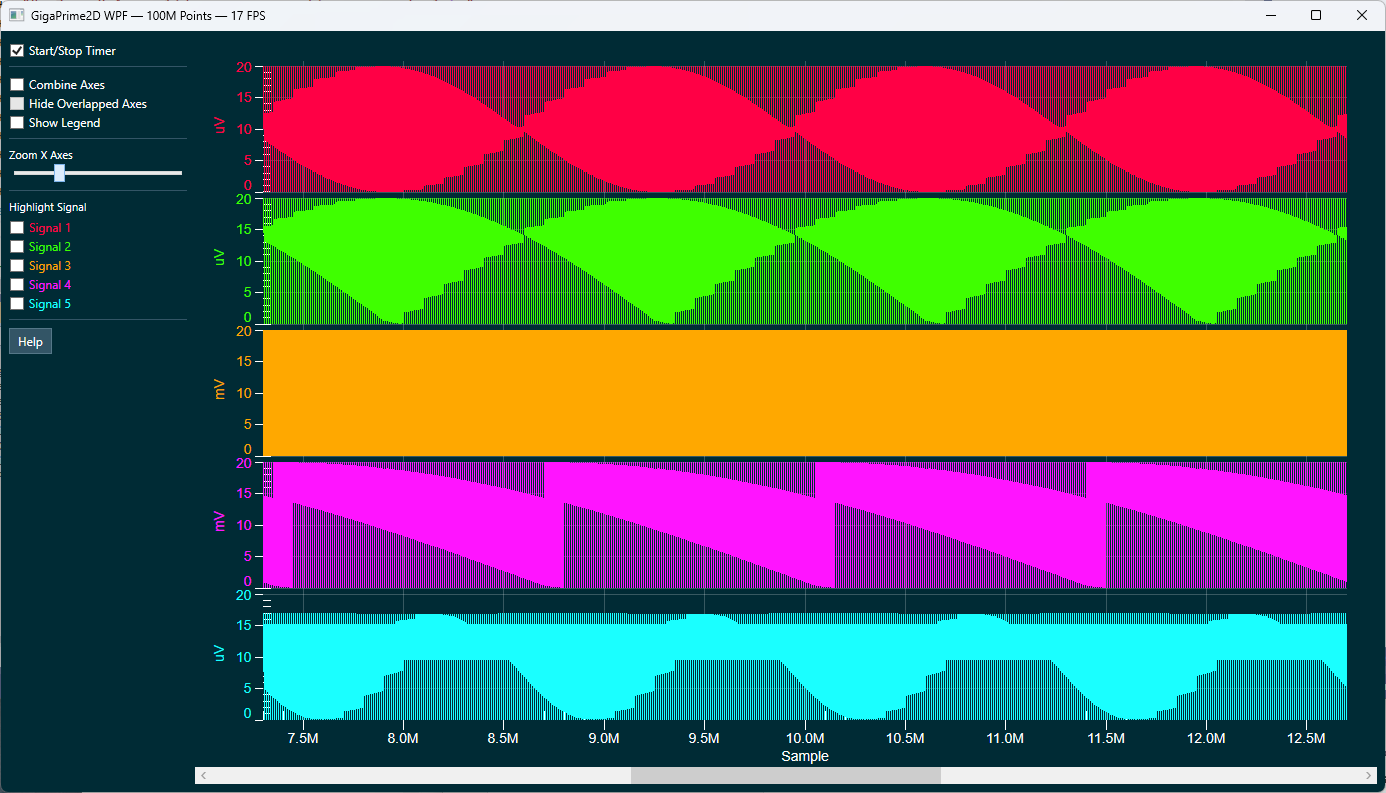Enable highlighting for Signal 5 checkbox

tap(17, 304)
